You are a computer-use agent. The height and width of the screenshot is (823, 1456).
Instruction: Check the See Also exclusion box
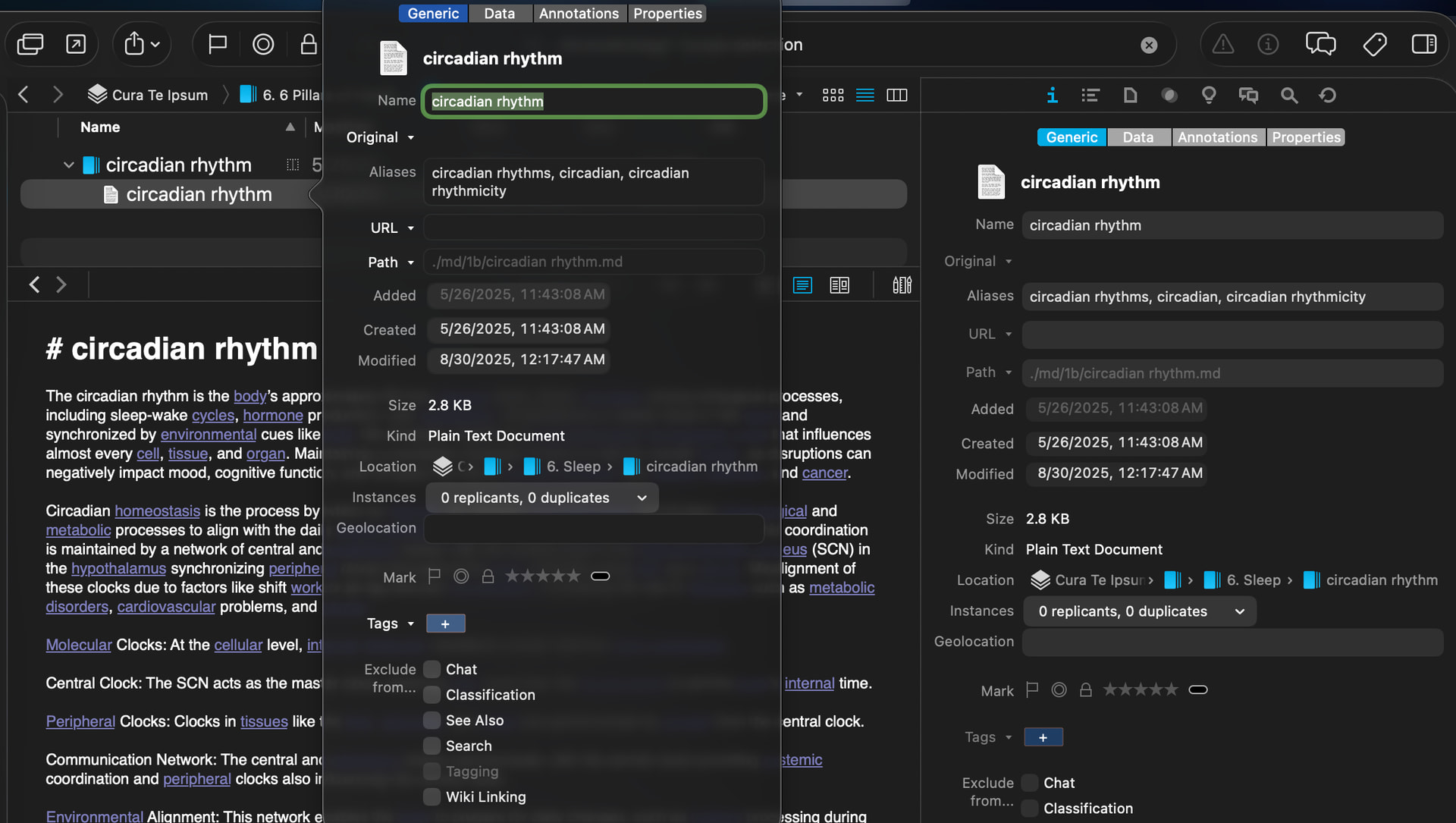click(x=432, y=720)
